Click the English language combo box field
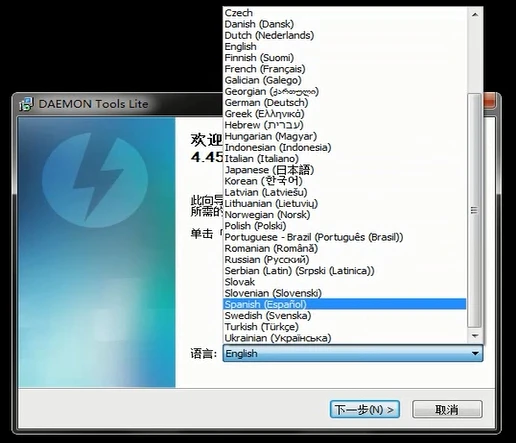 352,353
